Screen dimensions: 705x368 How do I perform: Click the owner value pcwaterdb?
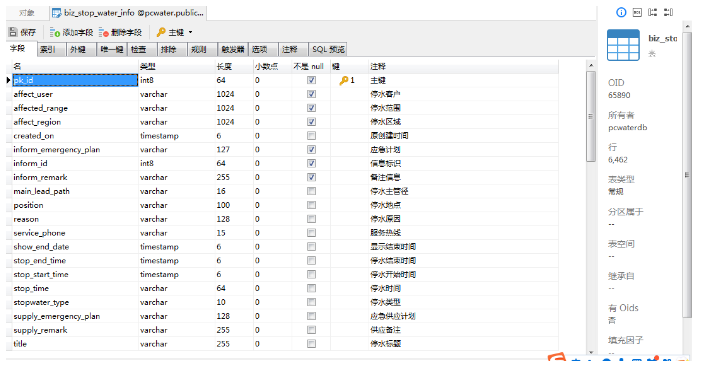pos(628,127)
